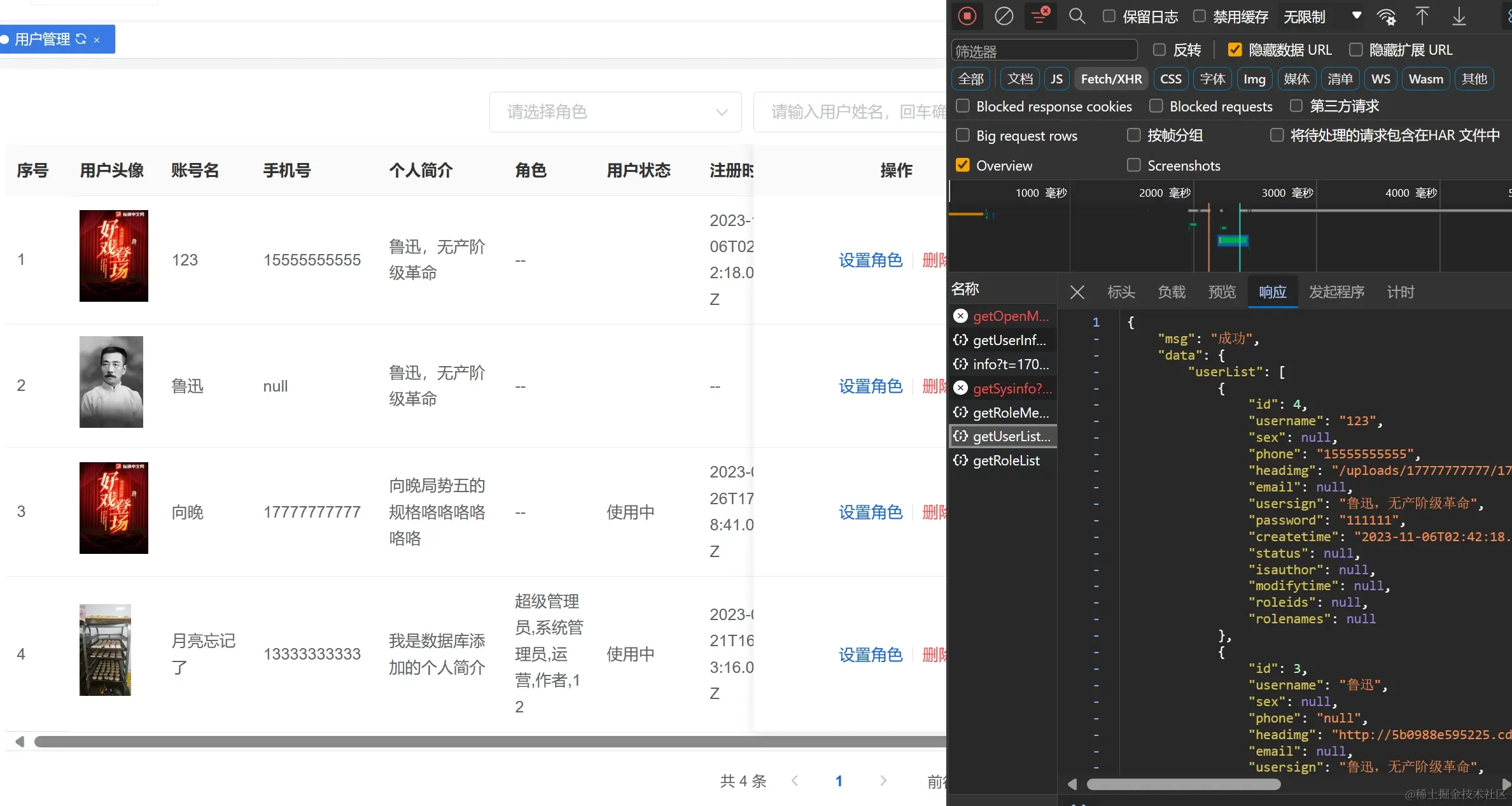Uncheck the 隐藏数据 URL checkbox
This screenshot has height=806, width=1512.
coord(1235,50)
